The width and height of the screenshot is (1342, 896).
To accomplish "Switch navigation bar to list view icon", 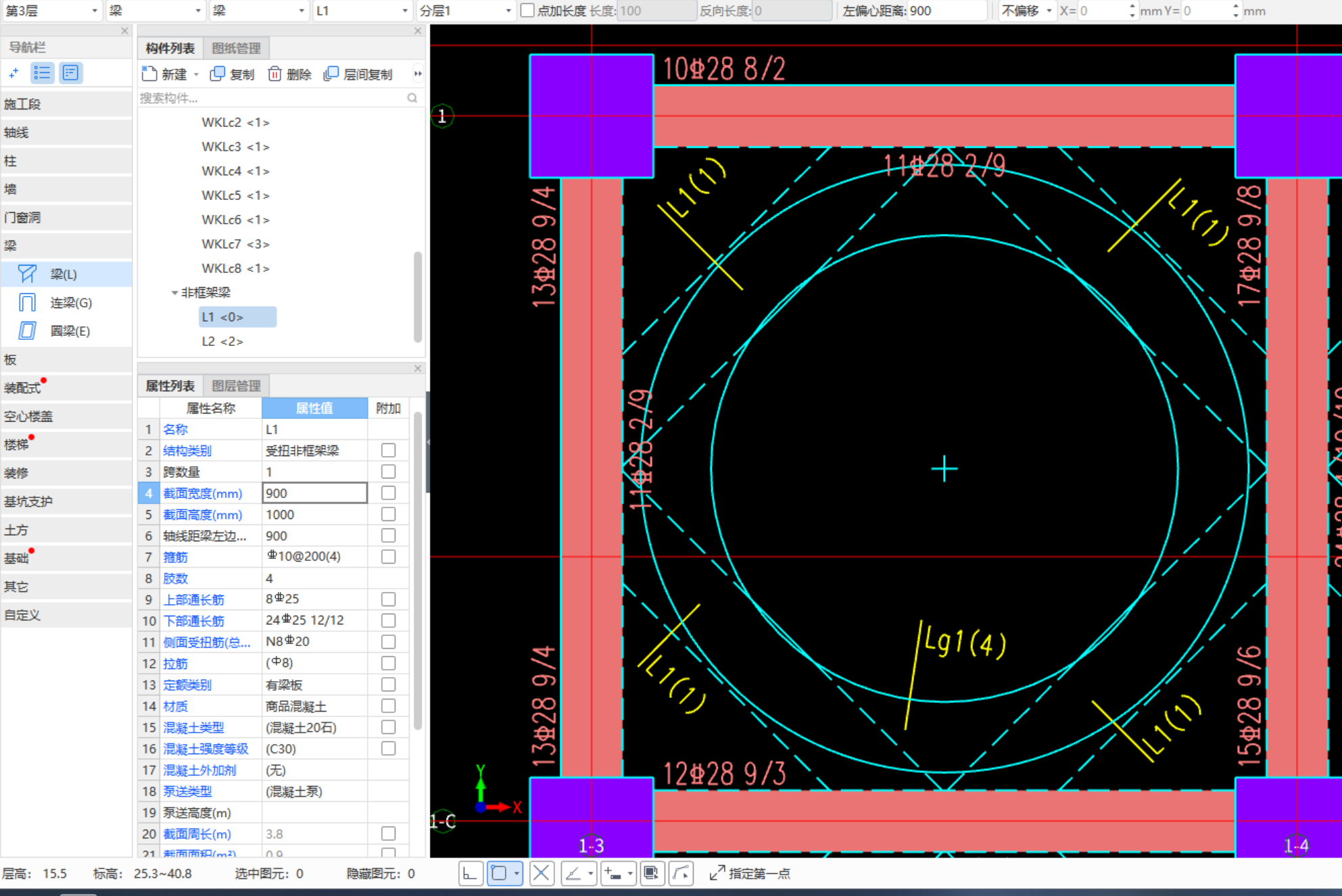I will click(42, 73).
